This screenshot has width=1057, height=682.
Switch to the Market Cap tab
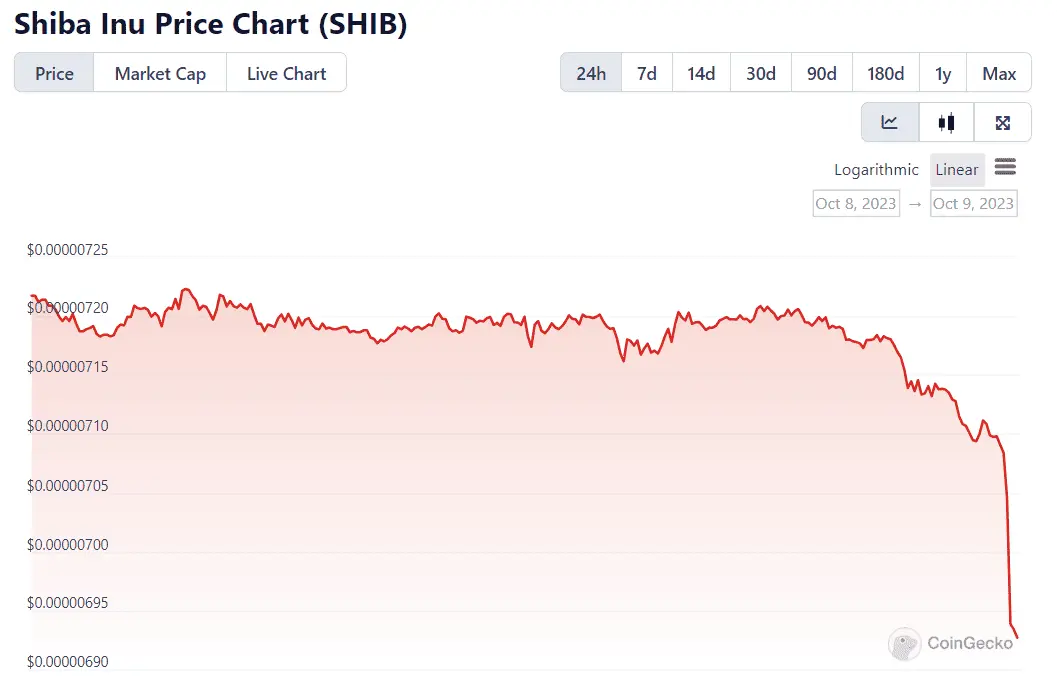point(159,73)
